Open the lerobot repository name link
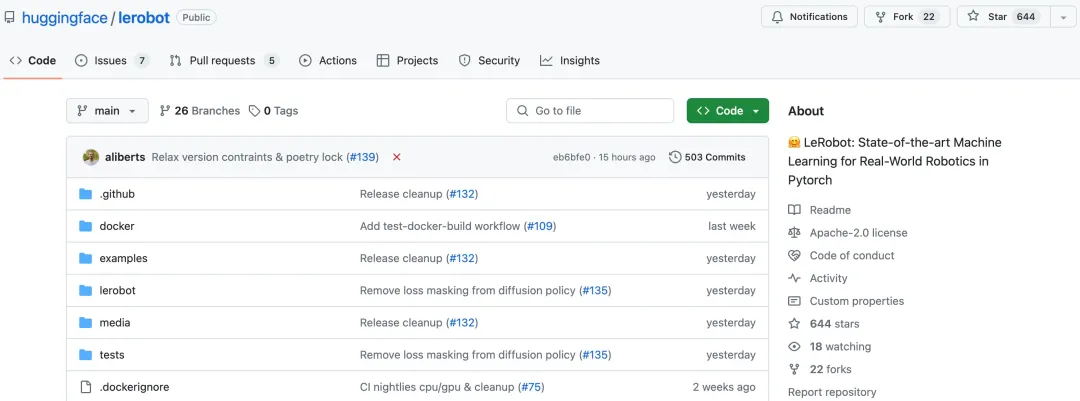This screenshot has width=1080, height=401. tap(144, 18)
